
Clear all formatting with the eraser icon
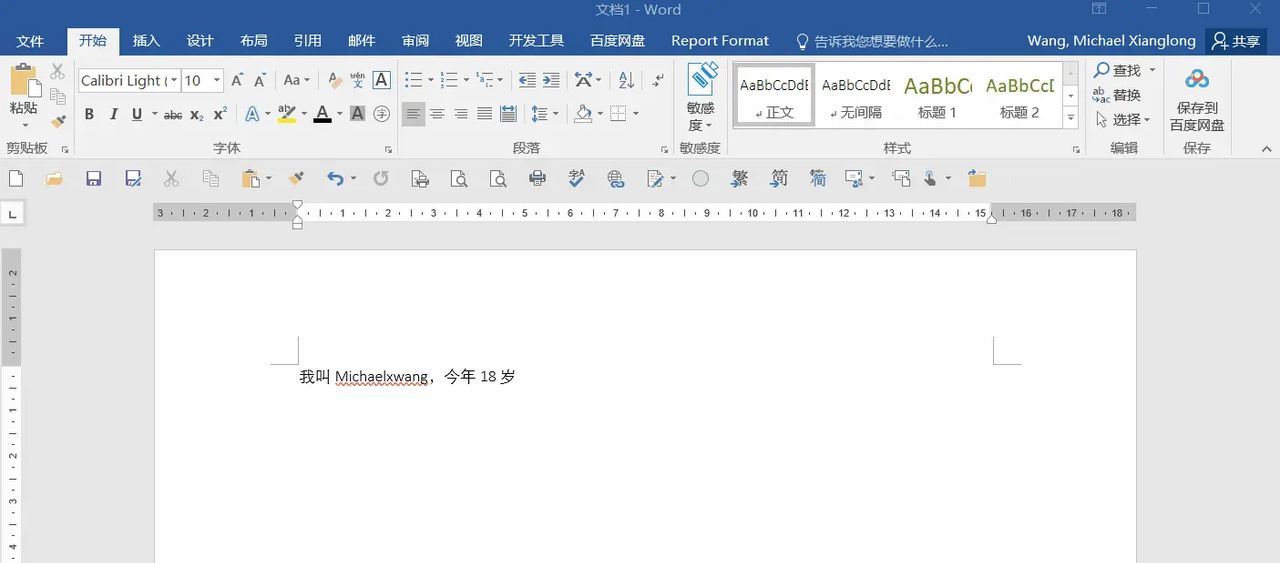pos(335,80)
